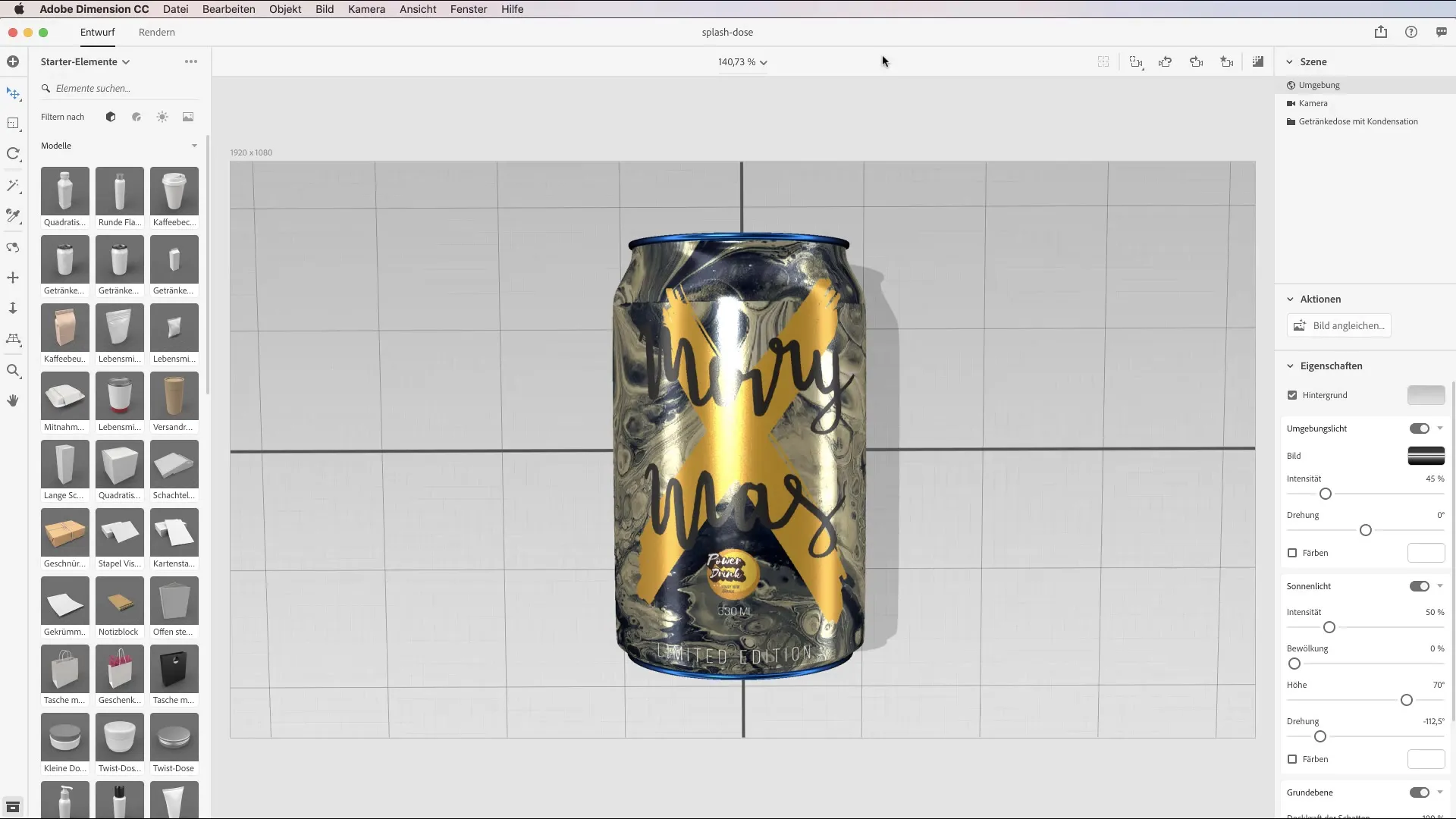This screenshot has width=1456, height=819.
Task: Collapse the Modelle section
Action: coord(194,146)
